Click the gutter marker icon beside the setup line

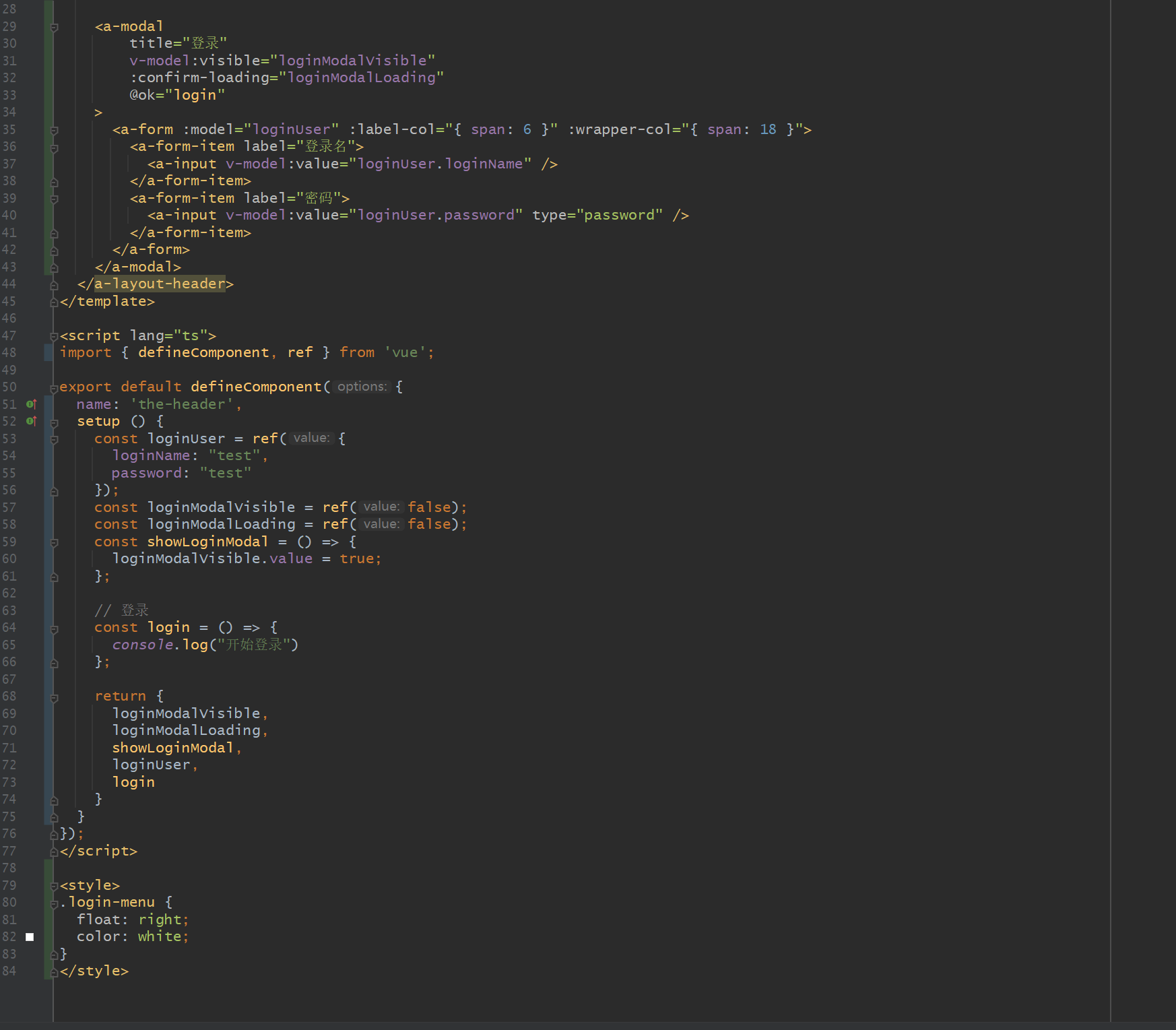pos(31,421)
